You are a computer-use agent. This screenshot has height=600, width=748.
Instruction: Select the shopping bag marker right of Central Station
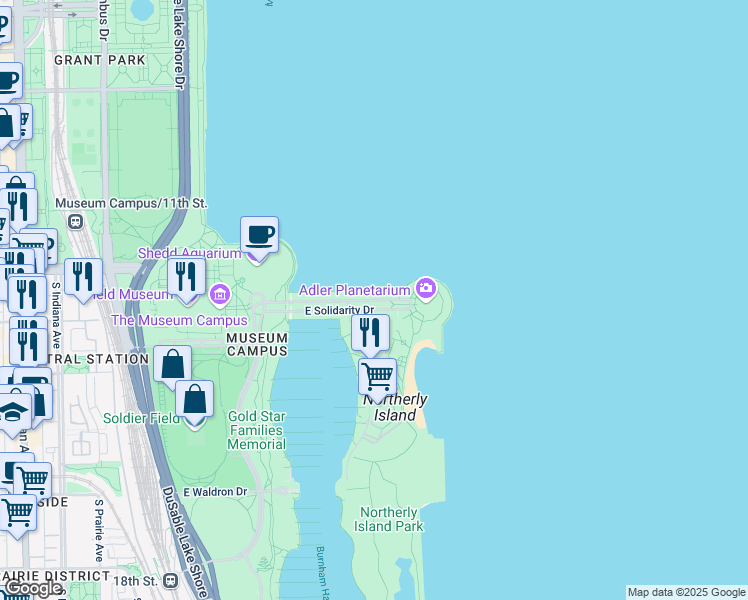point(172,364)
